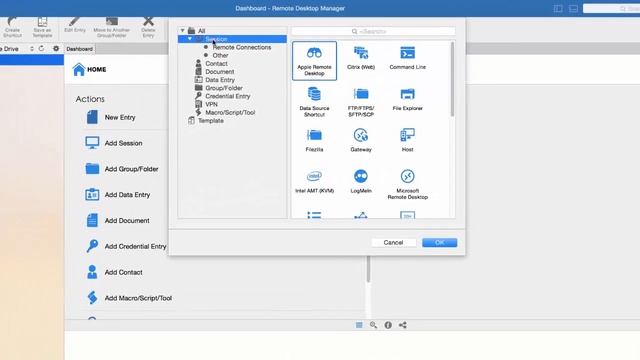Click the share icon in bottom bar

402,325
